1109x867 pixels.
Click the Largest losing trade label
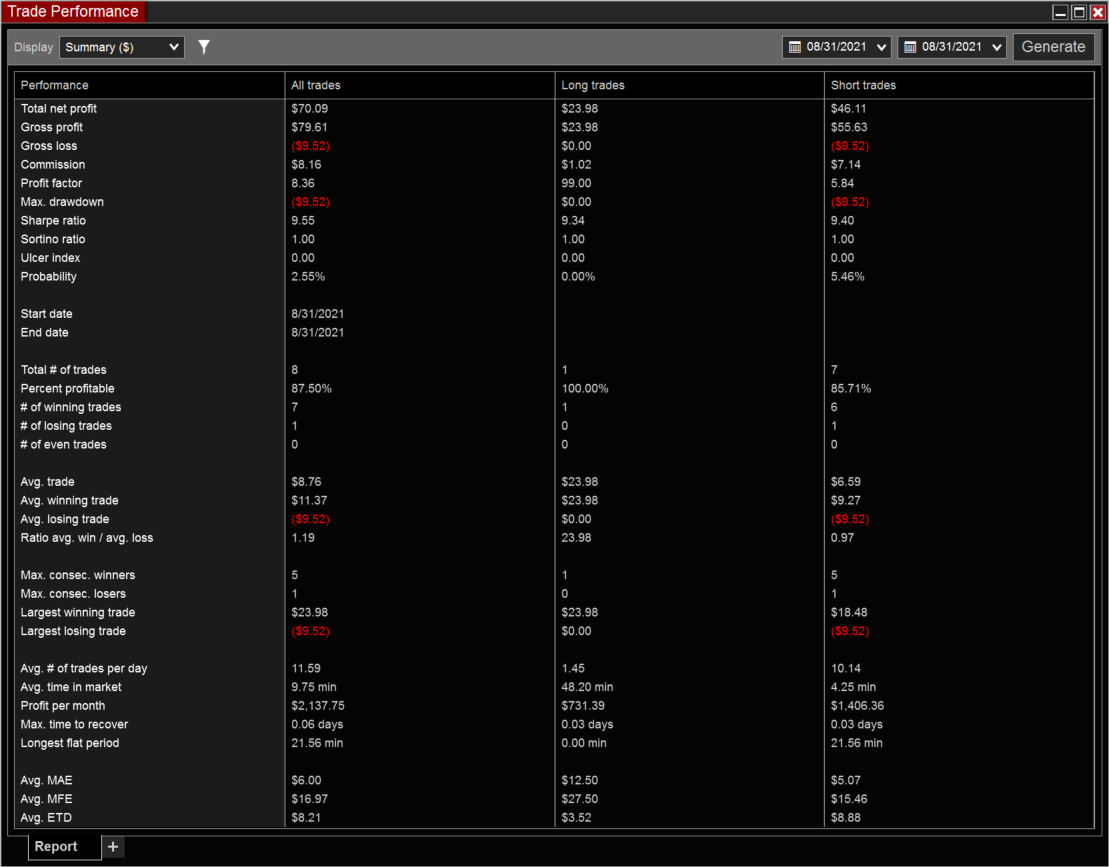tap(73, 631)
